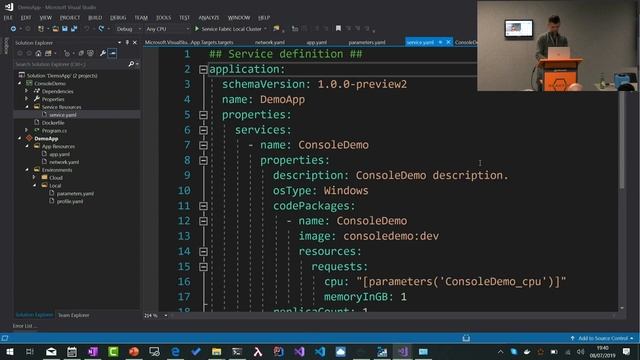Click the bookmark toolbar icon

[338, 29]
